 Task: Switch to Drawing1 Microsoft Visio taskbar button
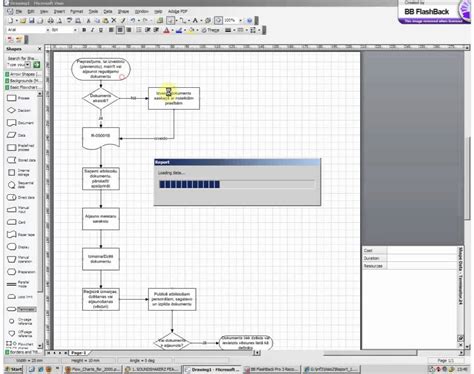click(x=212, y=369)
